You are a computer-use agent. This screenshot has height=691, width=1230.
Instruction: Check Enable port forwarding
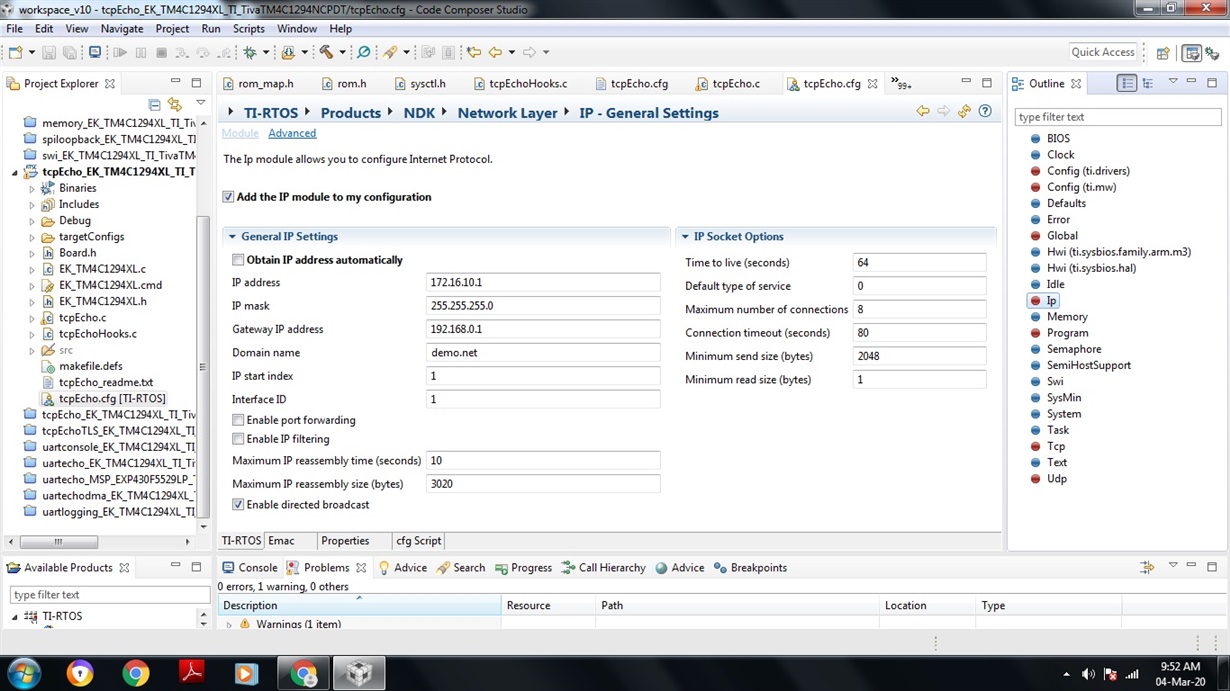pyautogui.click(x=238, y=420)
